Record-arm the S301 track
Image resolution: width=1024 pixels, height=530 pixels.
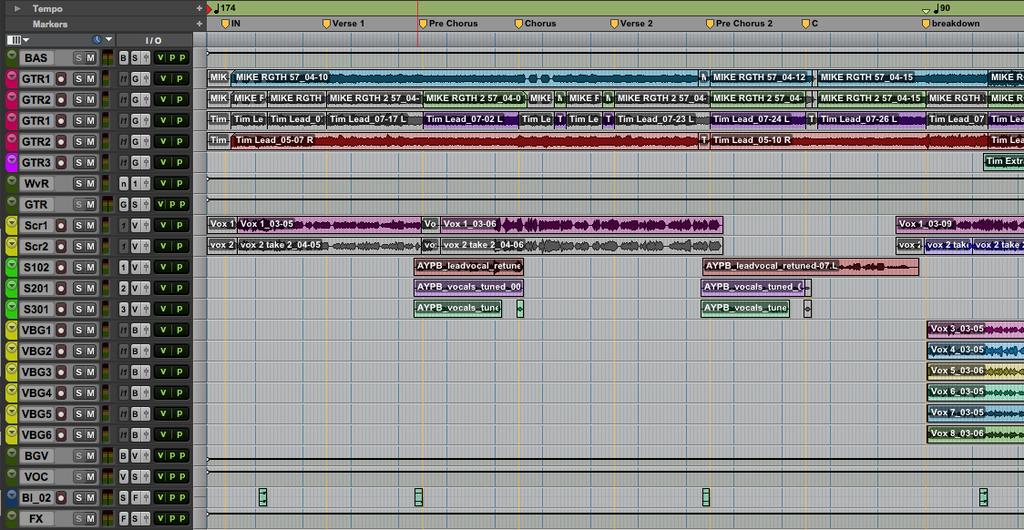pyautogui.click(x=61, y=309)
